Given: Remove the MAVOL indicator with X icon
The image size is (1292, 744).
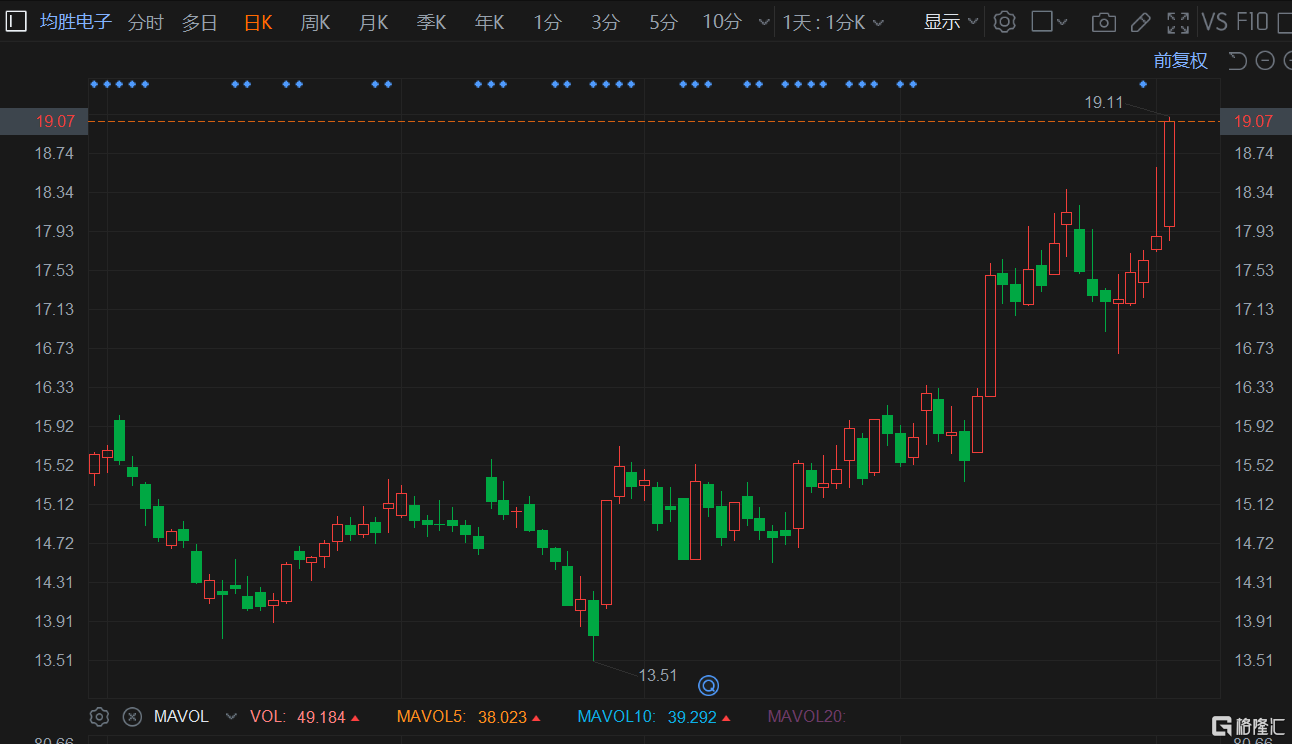Looking at the screenshot, I should 132,716.
